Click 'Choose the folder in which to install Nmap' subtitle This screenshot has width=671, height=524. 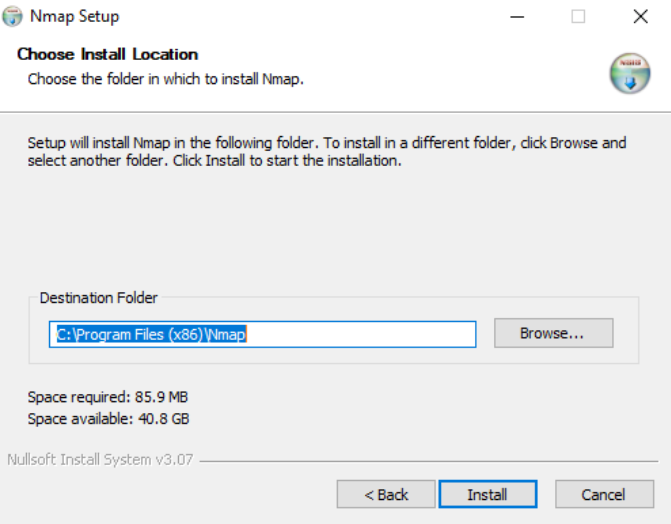pyautogui.click(x=166, y=79)
